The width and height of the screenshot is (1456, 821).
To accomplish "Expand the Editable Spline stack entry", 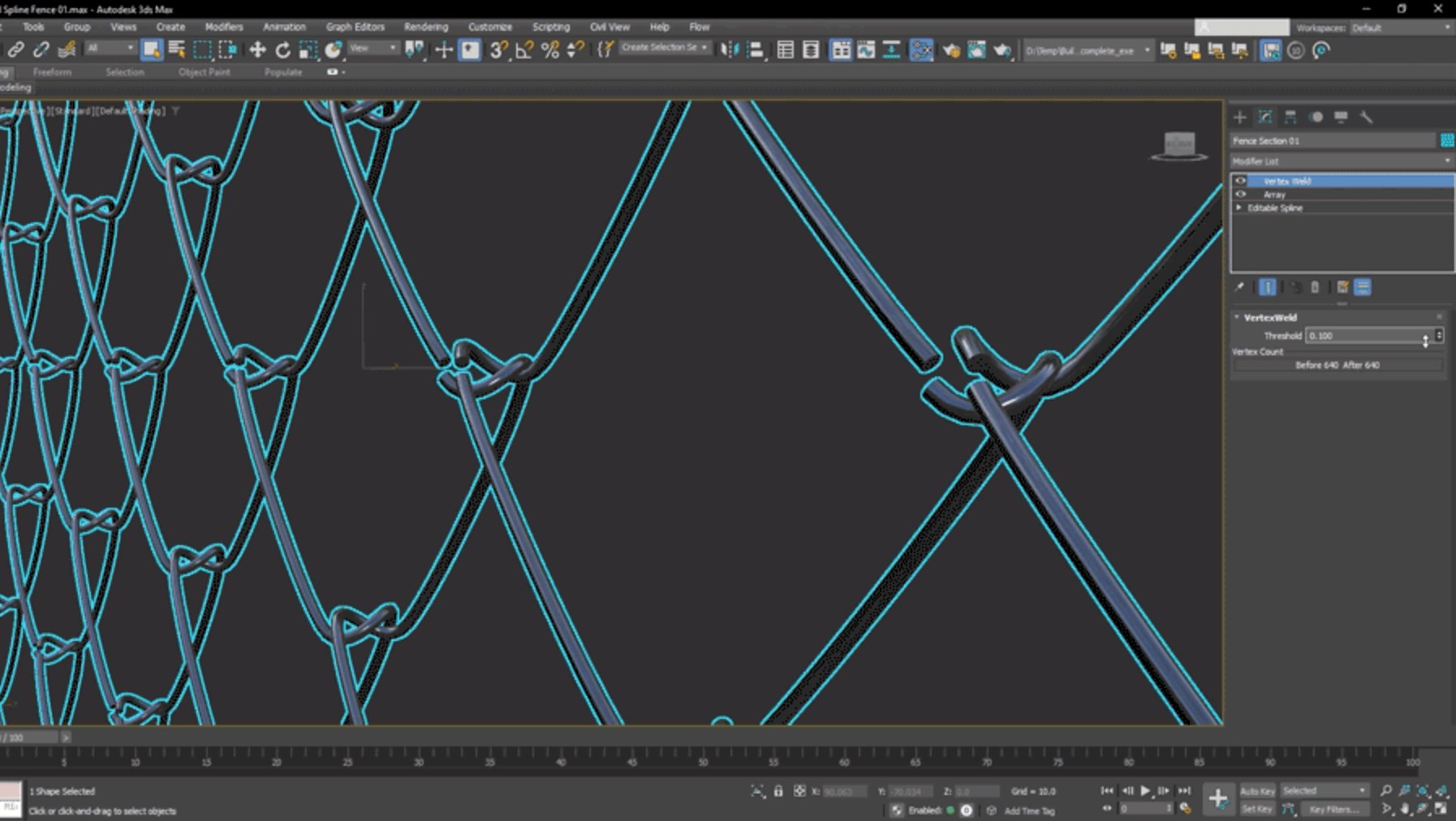I will (x=1239, y=208).
